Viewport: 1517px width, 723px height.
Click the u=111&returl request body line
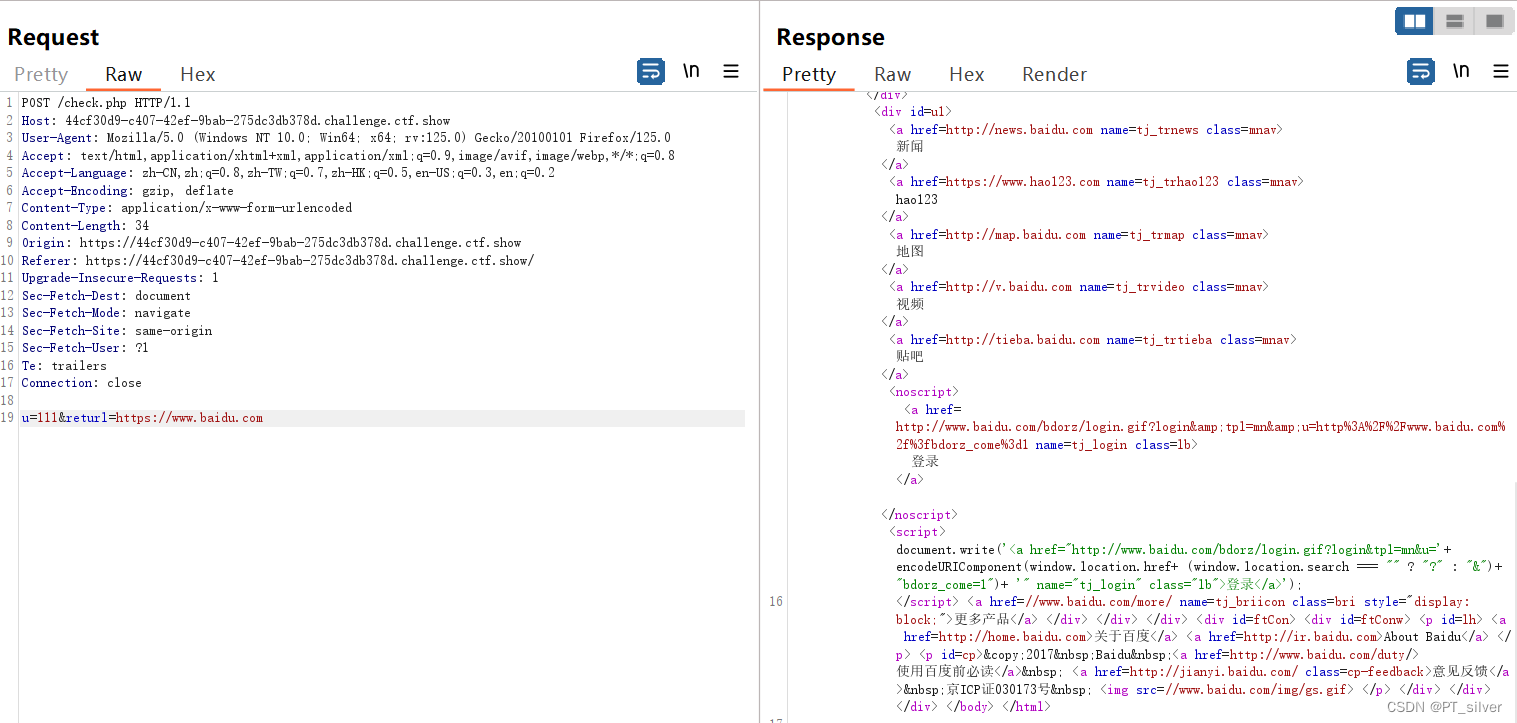[x=142, y=418]
